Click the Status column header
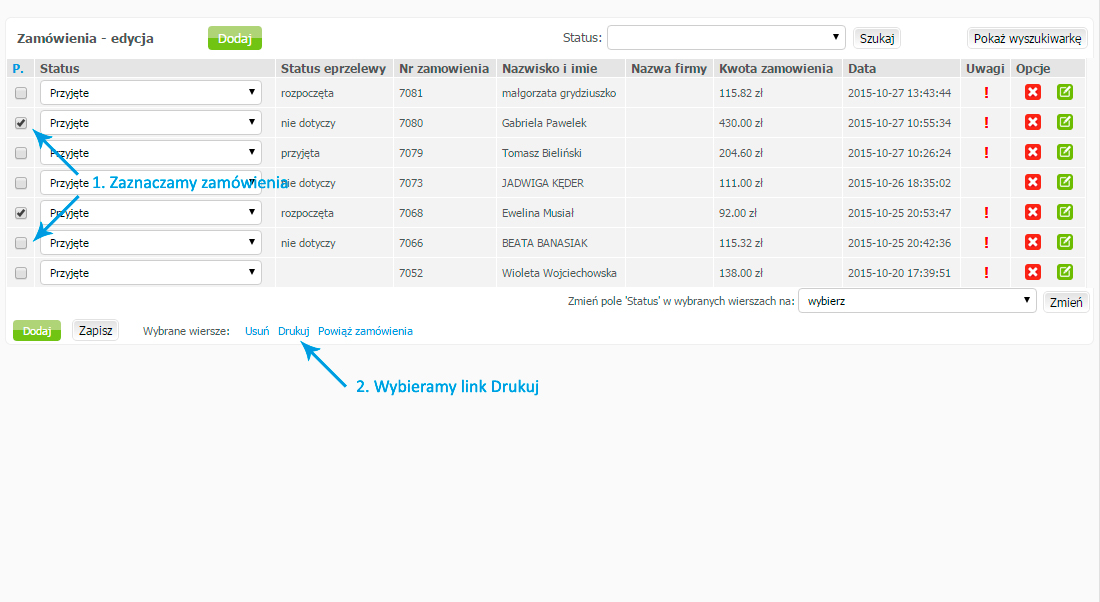The image size is (1100, 602). 60,68
